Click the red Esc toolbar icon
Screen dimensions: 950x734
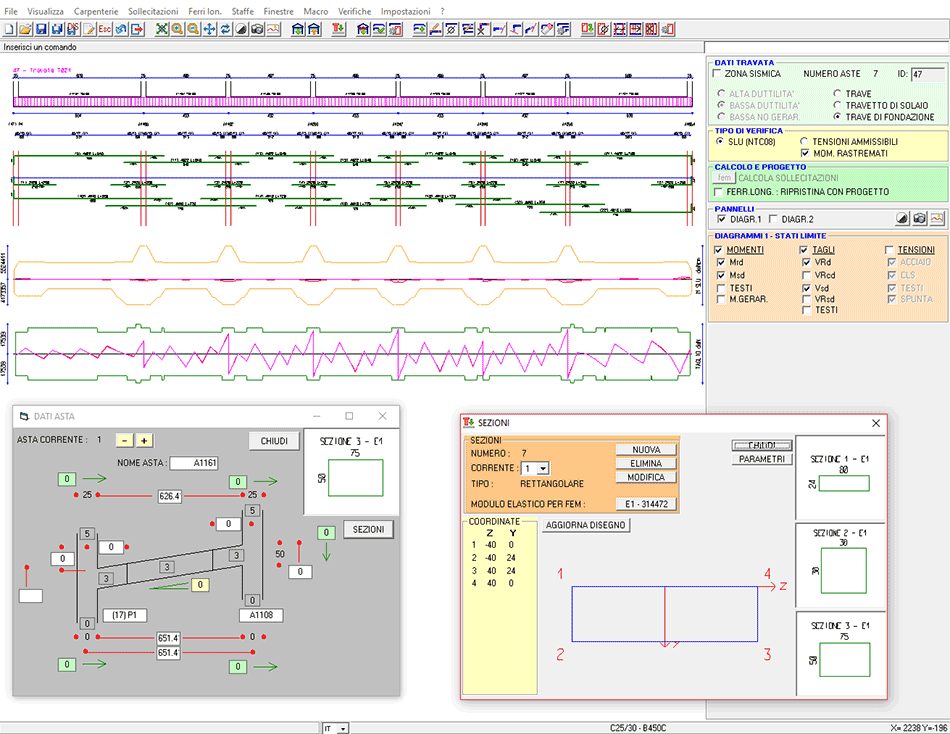(x=105, y=29)
